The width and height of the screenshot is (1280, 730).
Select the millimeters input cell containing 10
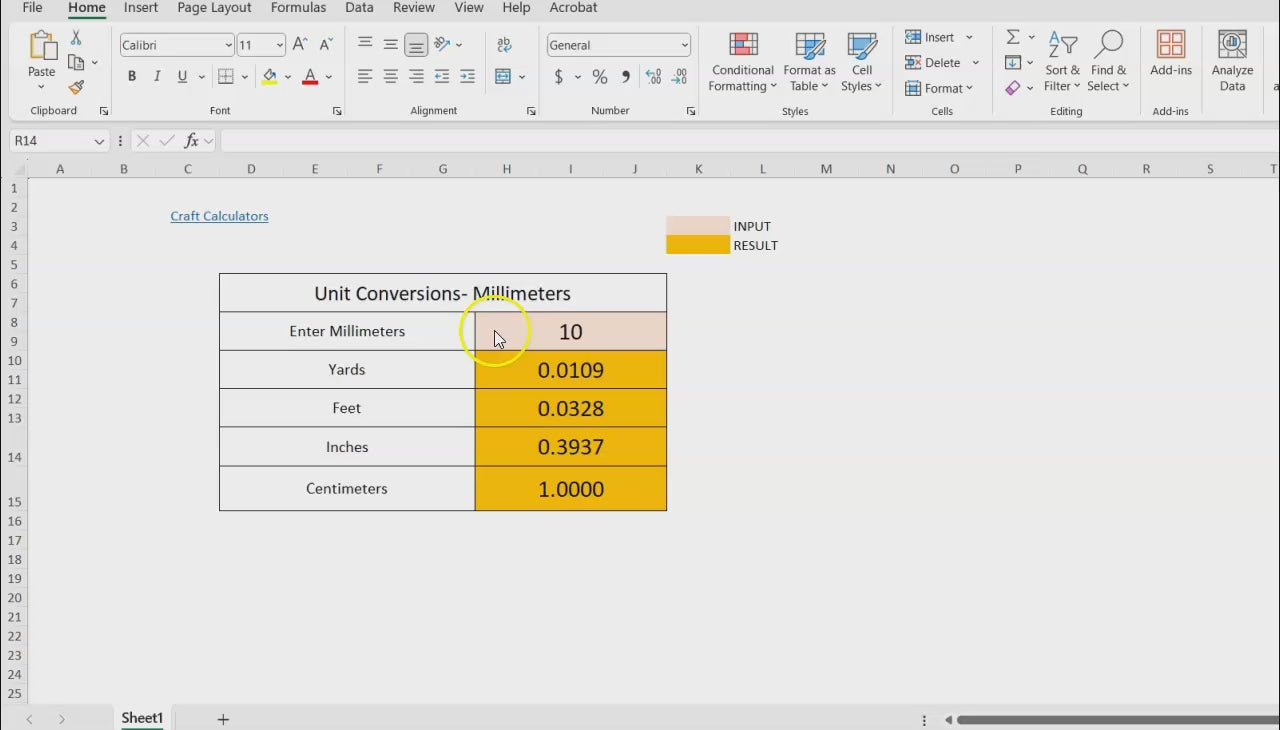570,332
